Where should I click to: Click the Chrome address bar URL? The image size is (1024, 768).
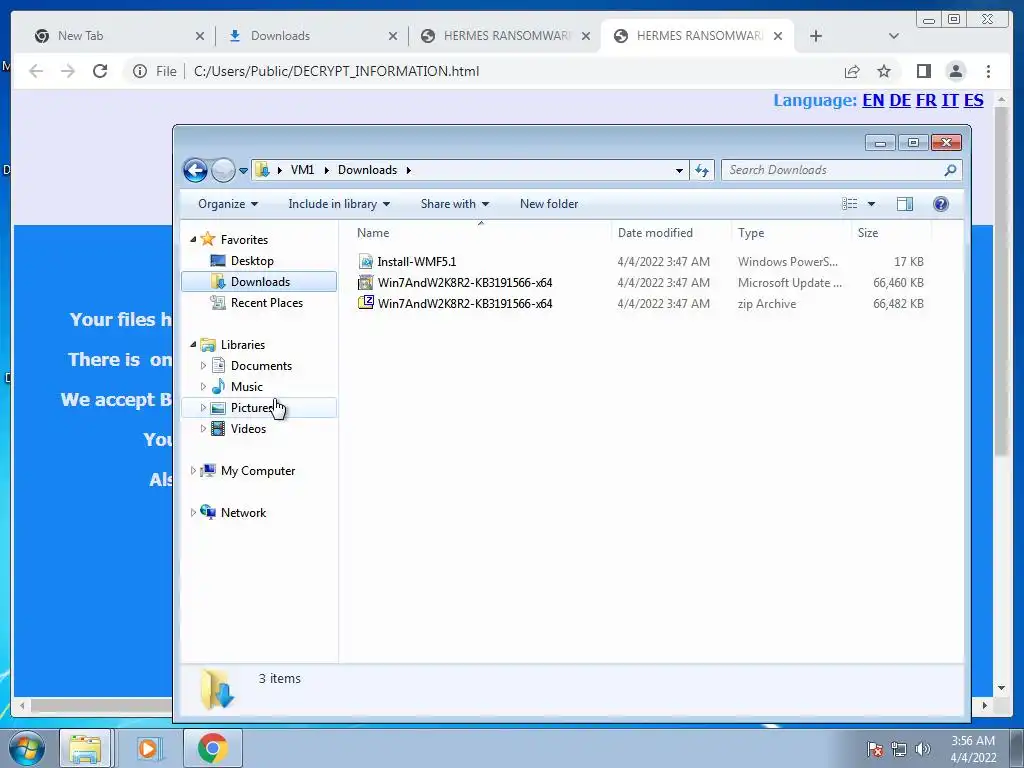click(x=336, y=71)
